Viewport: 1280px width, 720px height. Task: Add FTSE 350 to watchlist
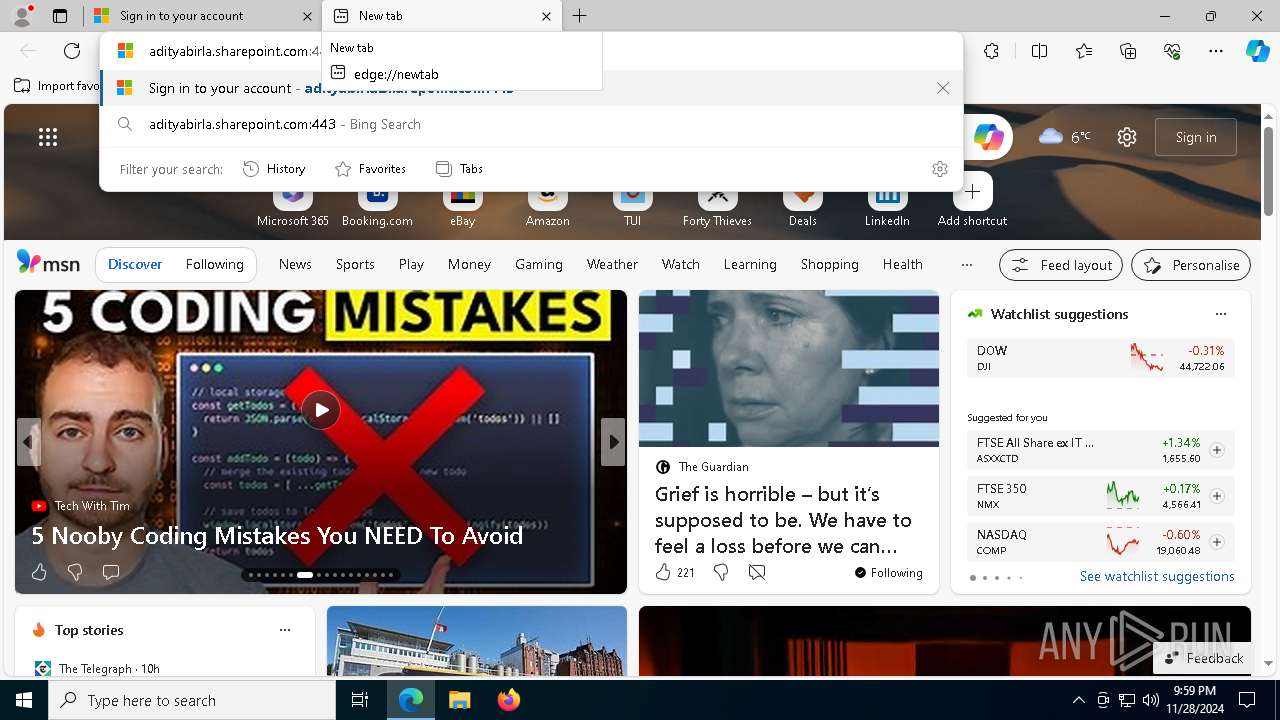1217,496
